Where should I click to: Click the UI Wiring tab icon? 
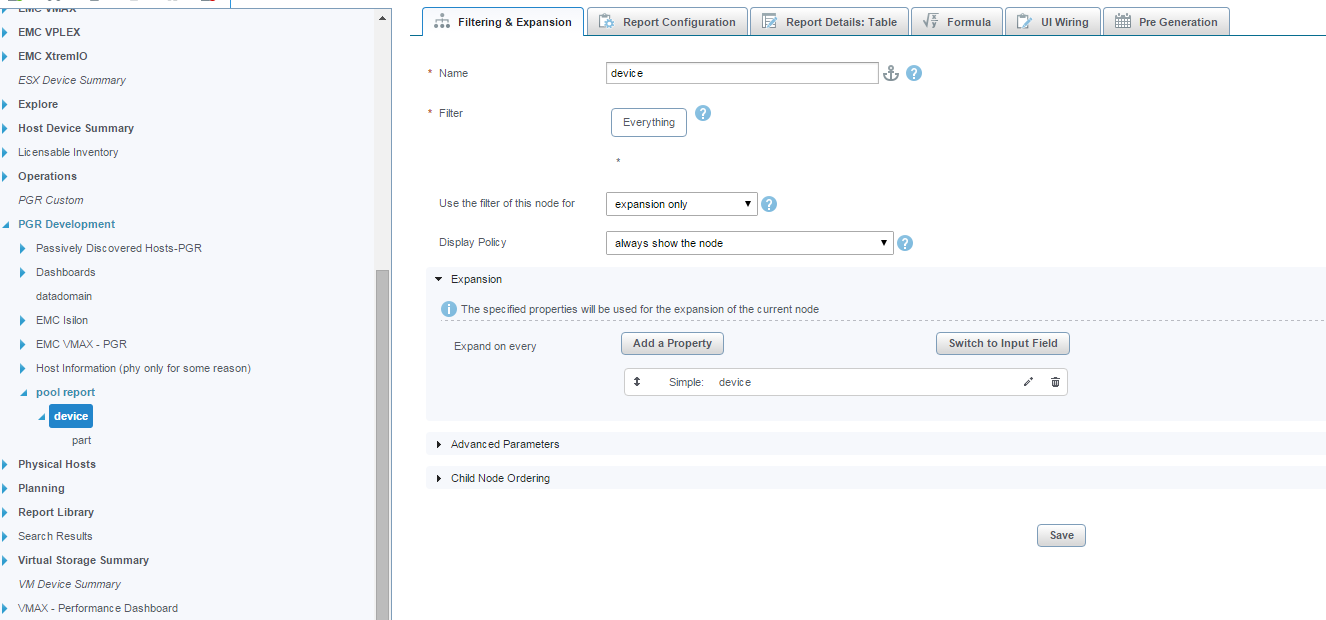[x=1025, y=22]
